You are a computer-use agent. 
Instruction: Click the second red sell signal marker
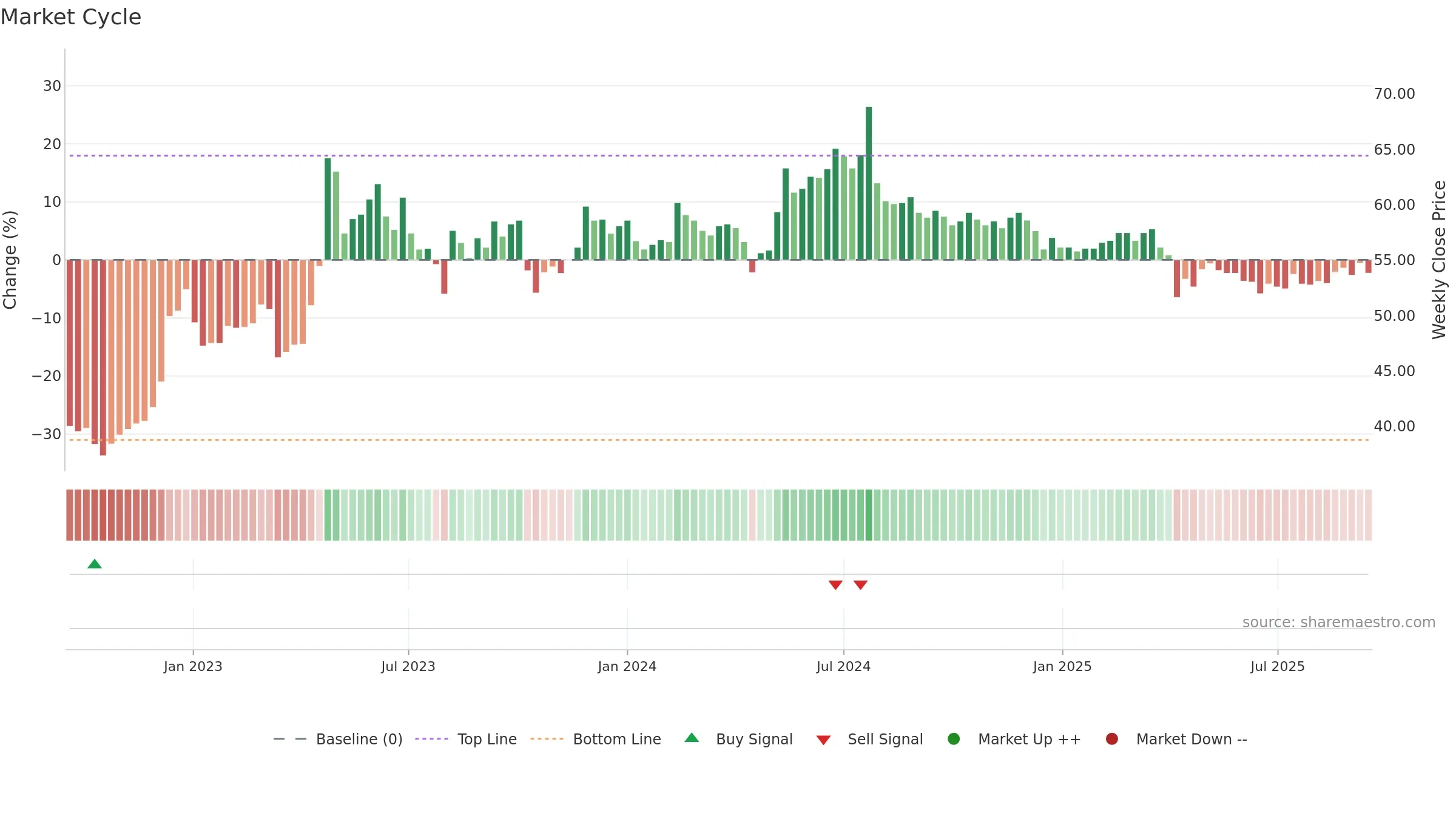pos(860,585)
